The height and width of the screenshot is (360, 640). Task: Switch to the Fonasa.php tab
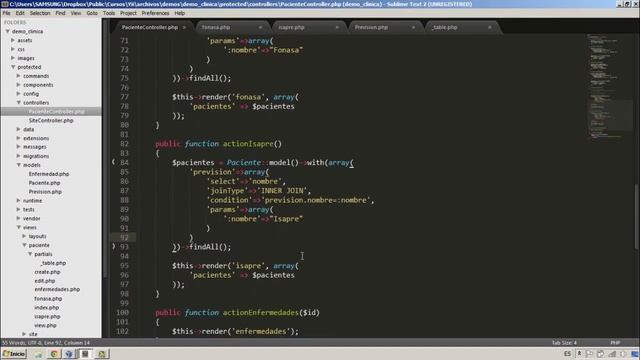pyautogui.click(x=216, y=27)
